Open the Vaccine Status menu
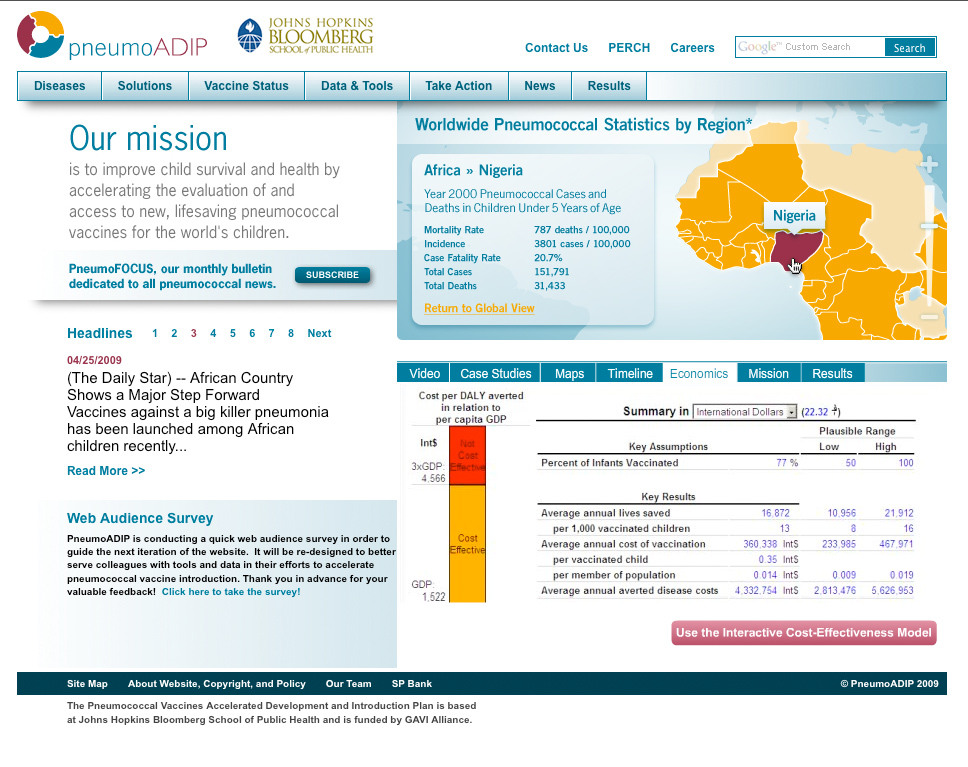This screenshot has height=767, width=968. (246, 86)
